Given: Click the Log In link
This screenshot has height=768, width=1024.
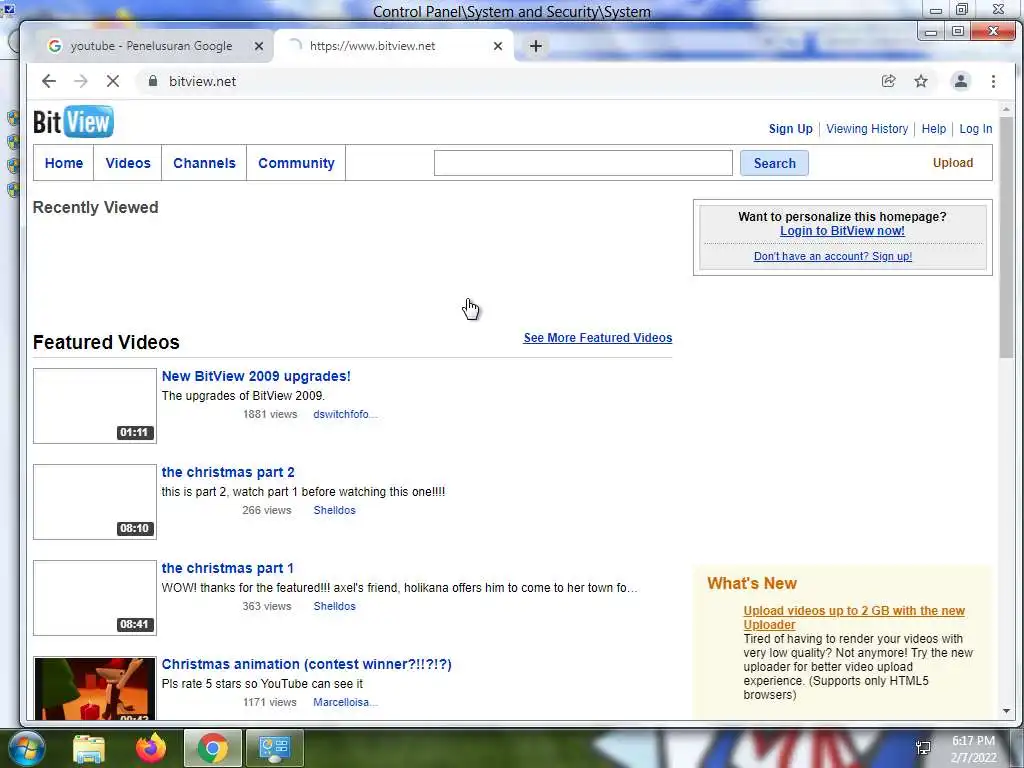Looking at the screenshot, I should [976, 129].
